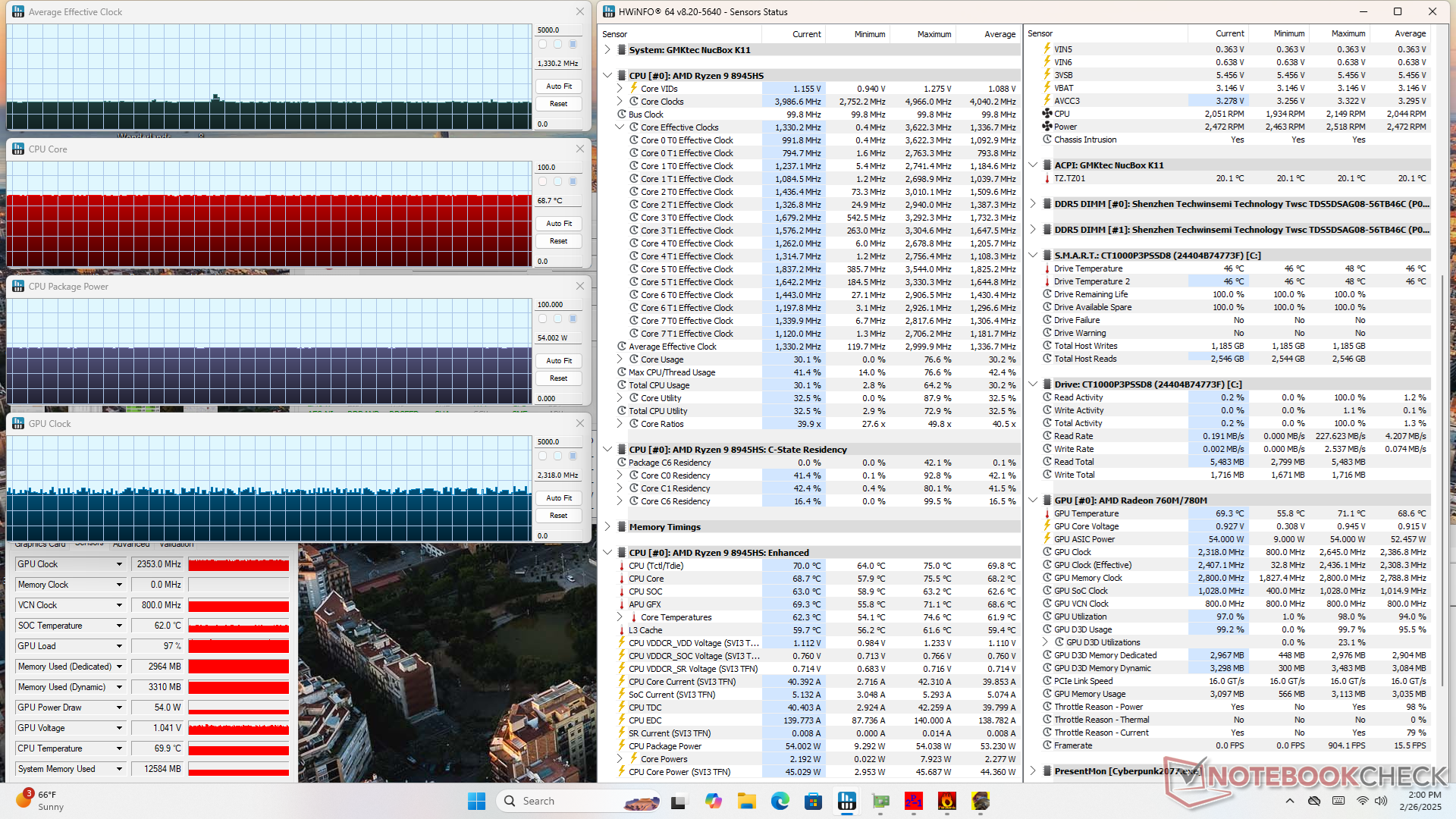This screenshot has width=1456, height=819.
Task: Switch to Cyberpunk 2077 in taskbar
Action: [x=981, y=801]
